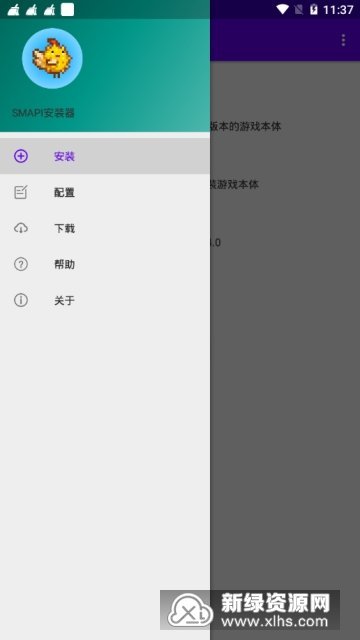Click the notepad icon beside 配置
Image resolution: width=360 pixels, height=640 pixels.
21,192
